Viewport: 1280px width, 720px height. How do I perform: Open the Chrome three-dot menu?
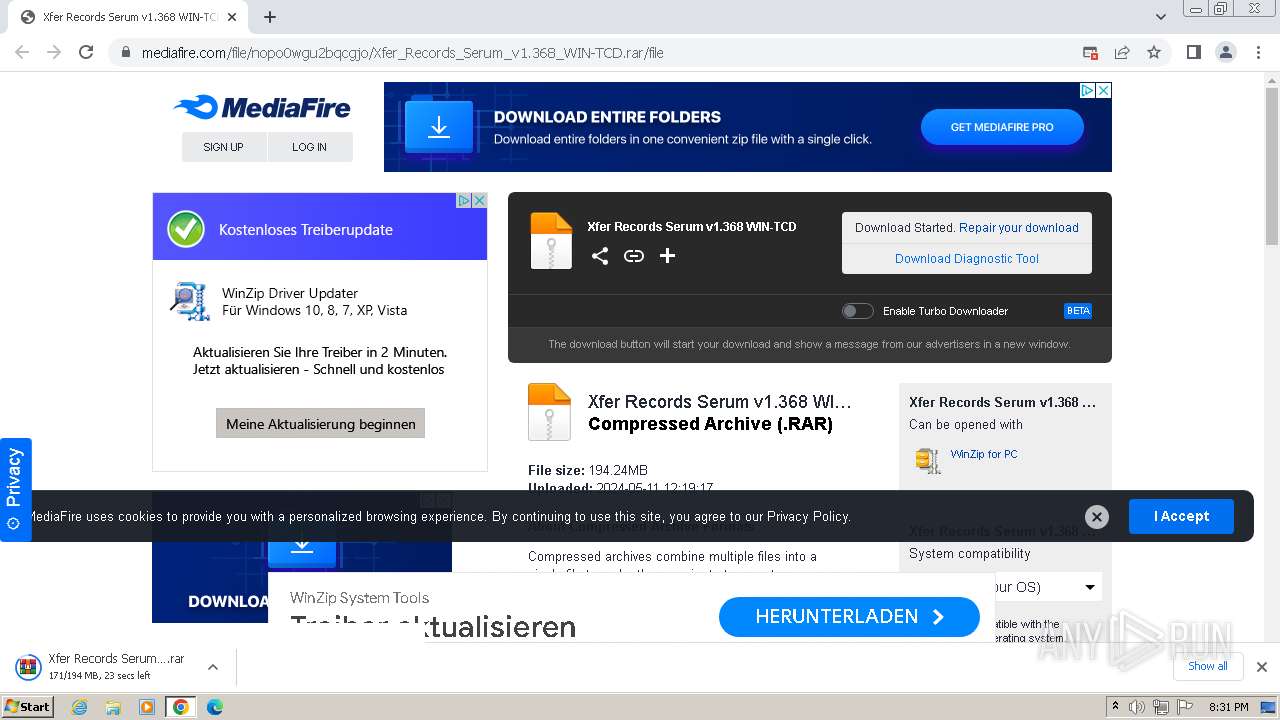point(1257,52)
